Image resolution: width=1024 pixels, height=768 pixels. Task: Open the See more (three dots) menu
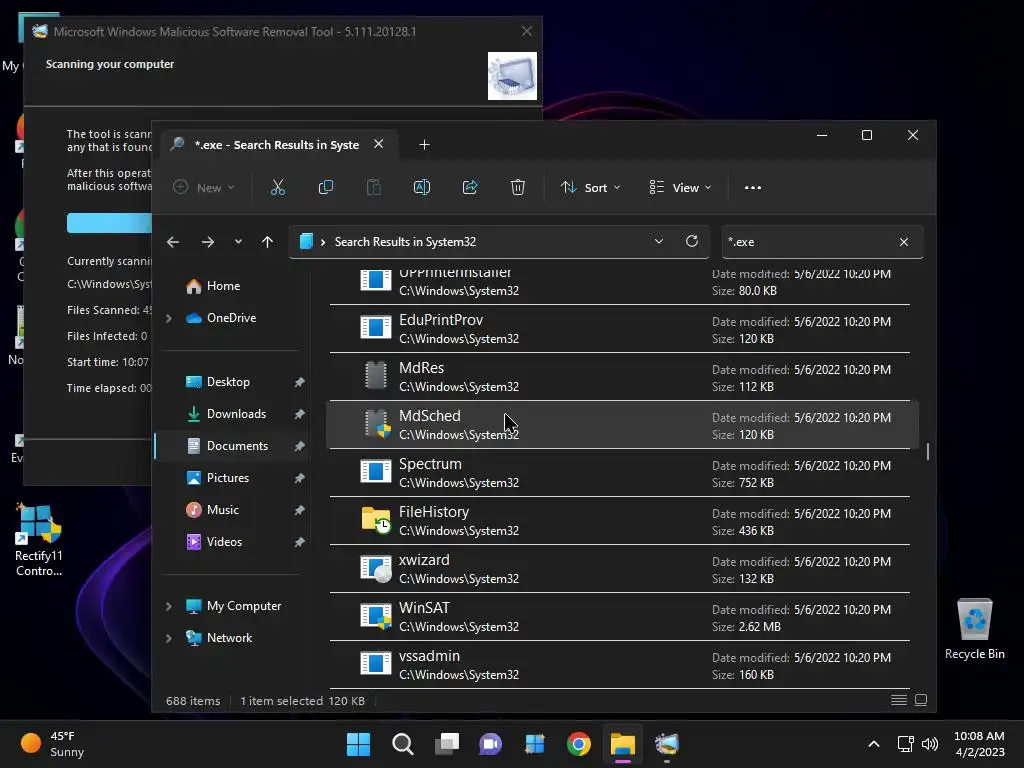pos(752,187)
